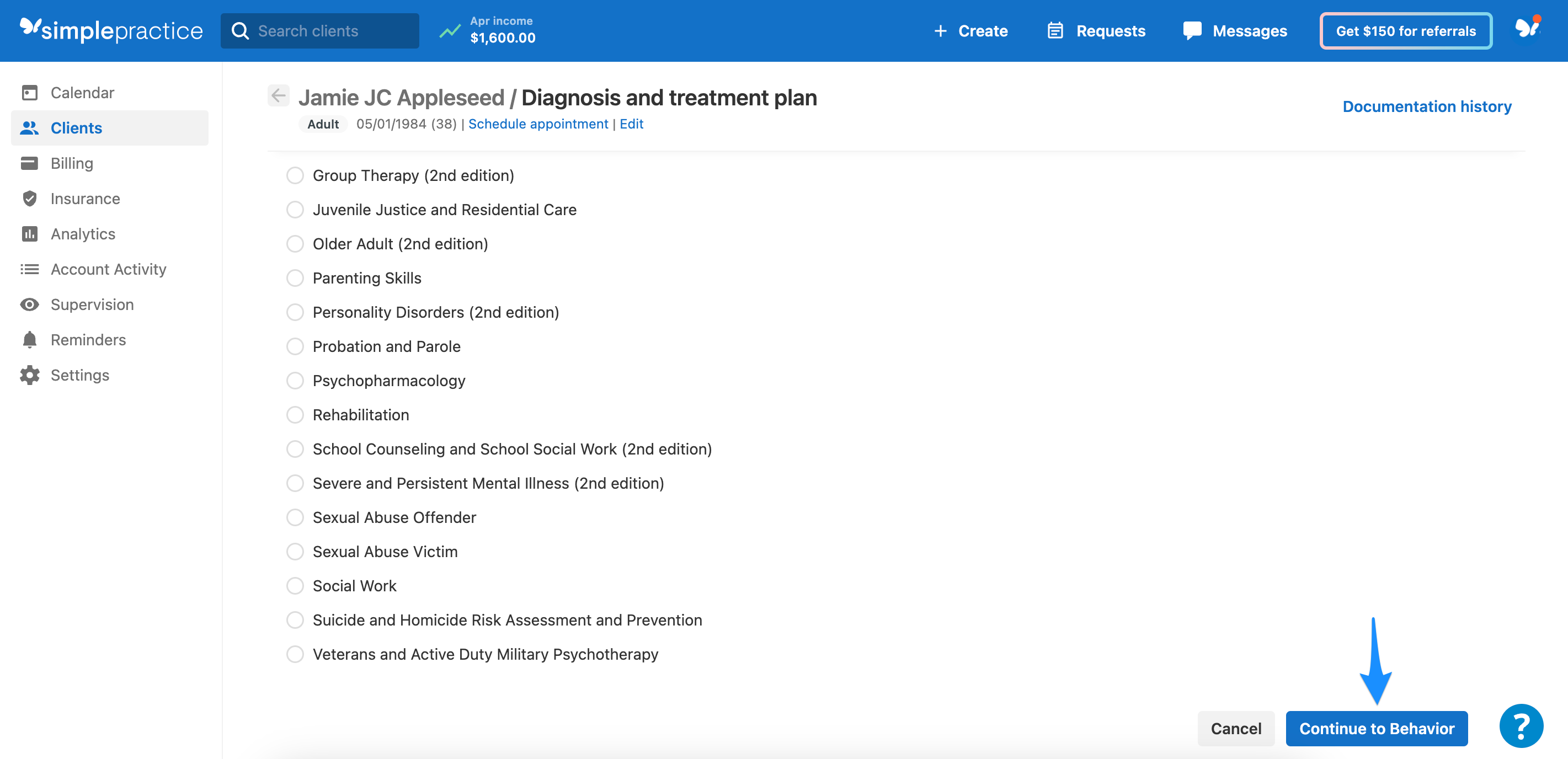Pick the Psychopharmacology radio button
This screenshot has height=759, width=1568.
coord(295,381)
